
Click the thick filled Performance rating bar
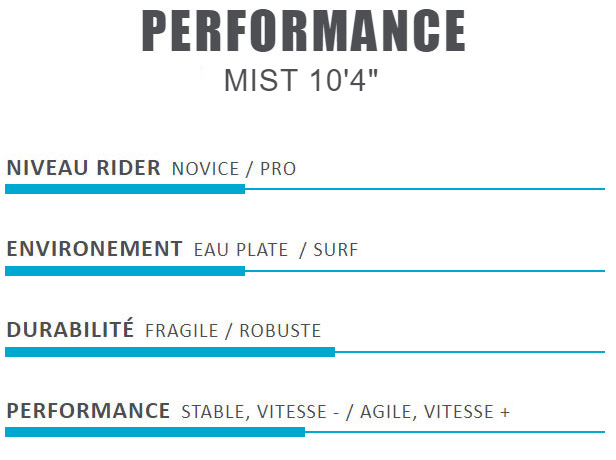click(x=155, y=432)
